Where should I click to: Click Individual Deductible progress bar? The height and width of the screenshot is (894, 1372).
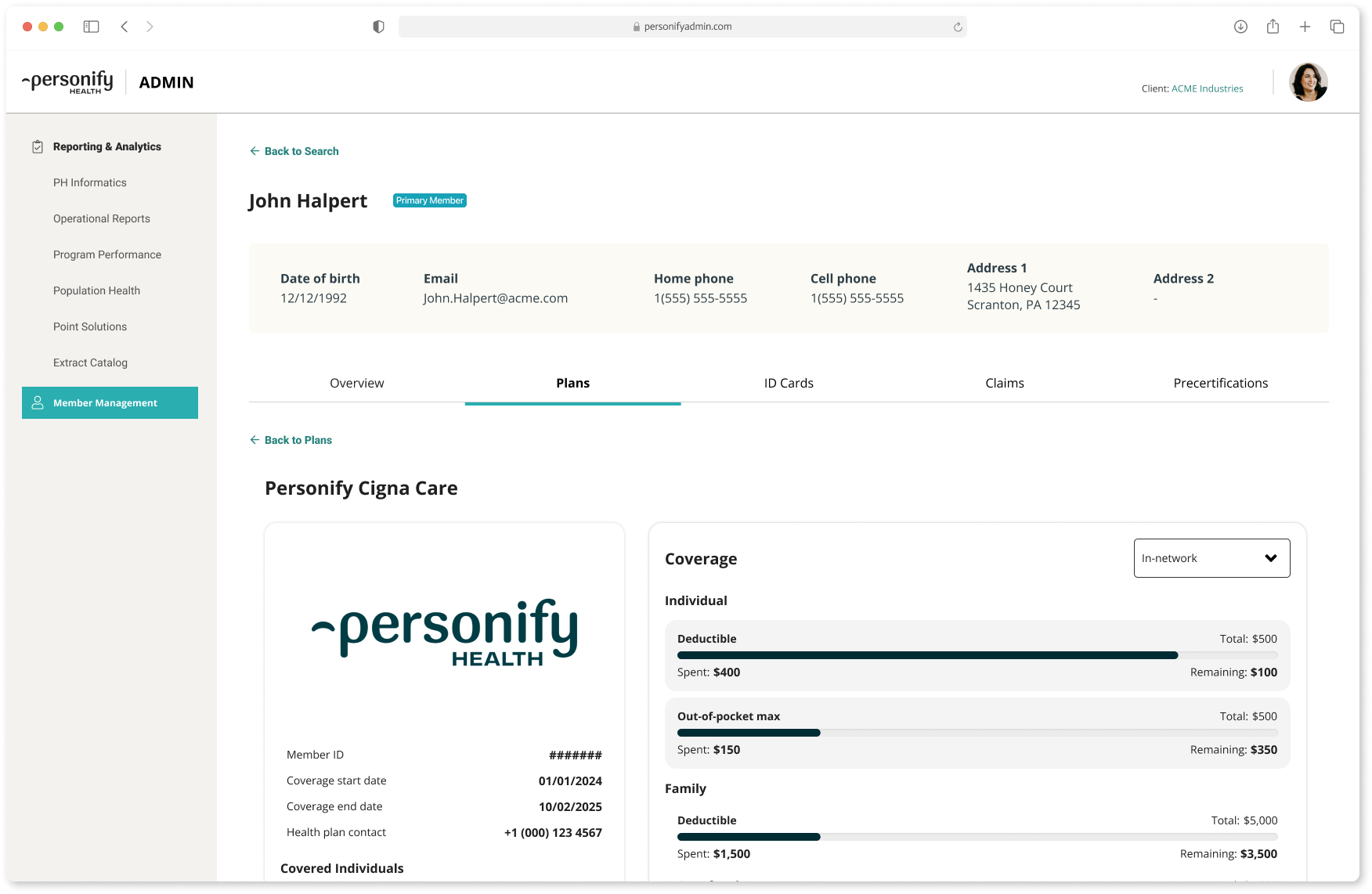[977, 655]
